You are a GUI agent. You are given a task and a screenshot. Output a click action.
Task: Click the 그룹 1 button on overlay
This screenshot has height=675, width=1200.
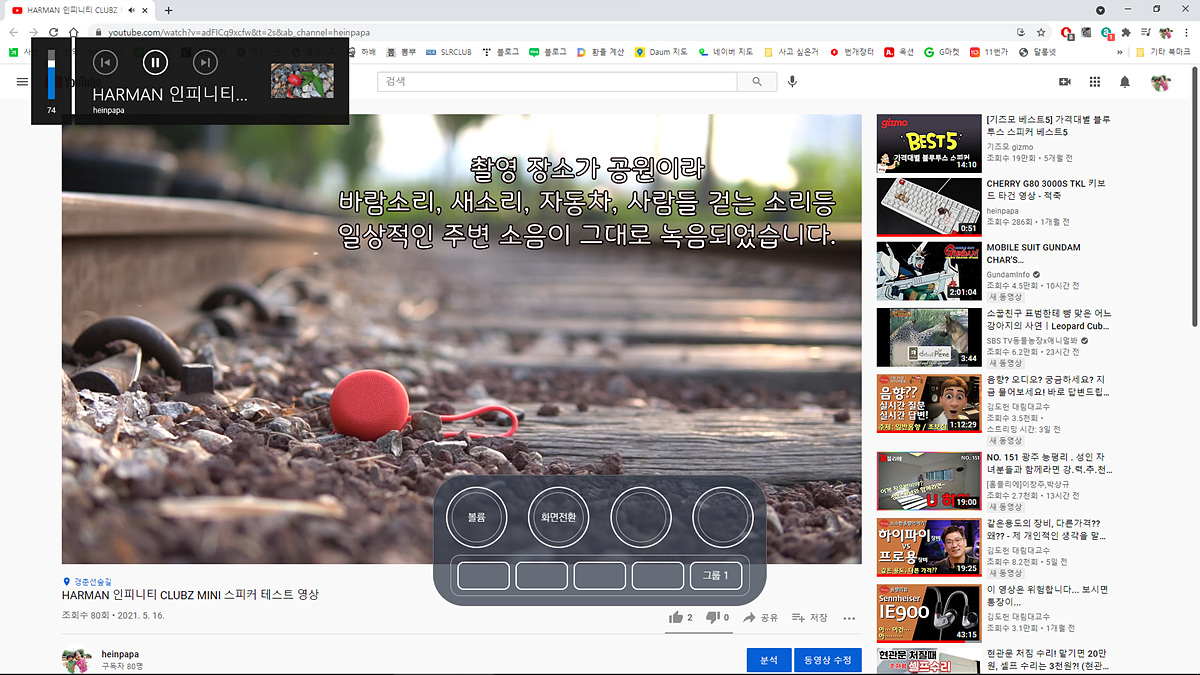716,576
